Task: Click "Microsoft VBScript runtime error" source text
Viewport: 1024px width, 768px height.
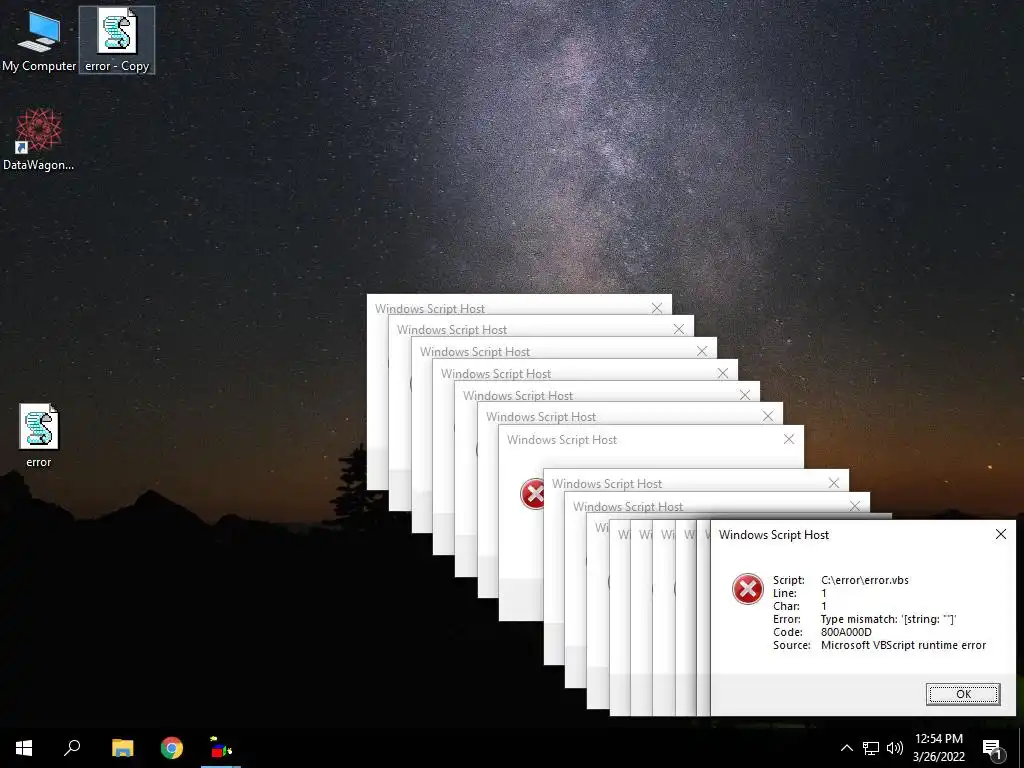Action: [903, 645]
